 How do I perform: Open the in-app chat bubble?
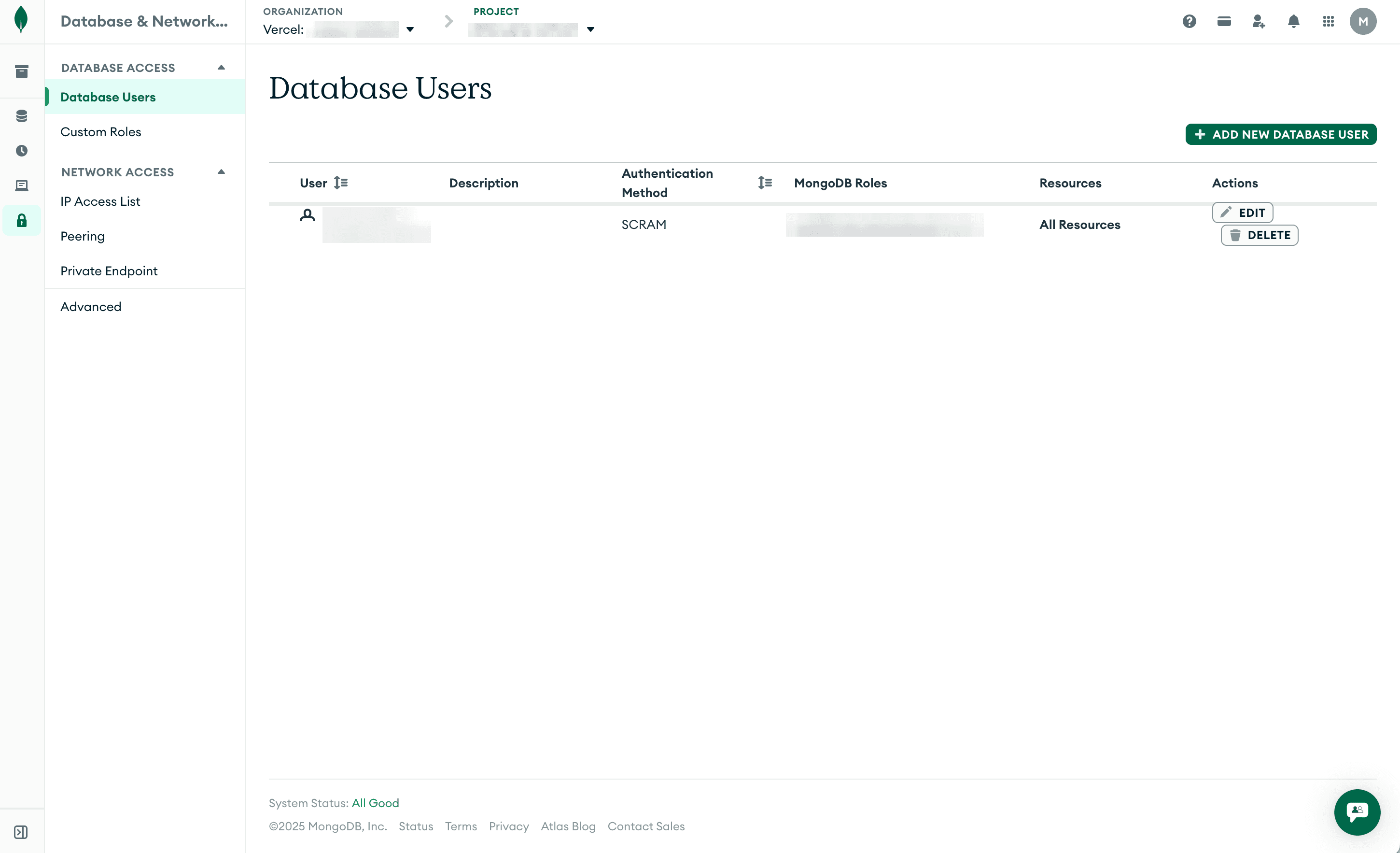[1357, 812]
